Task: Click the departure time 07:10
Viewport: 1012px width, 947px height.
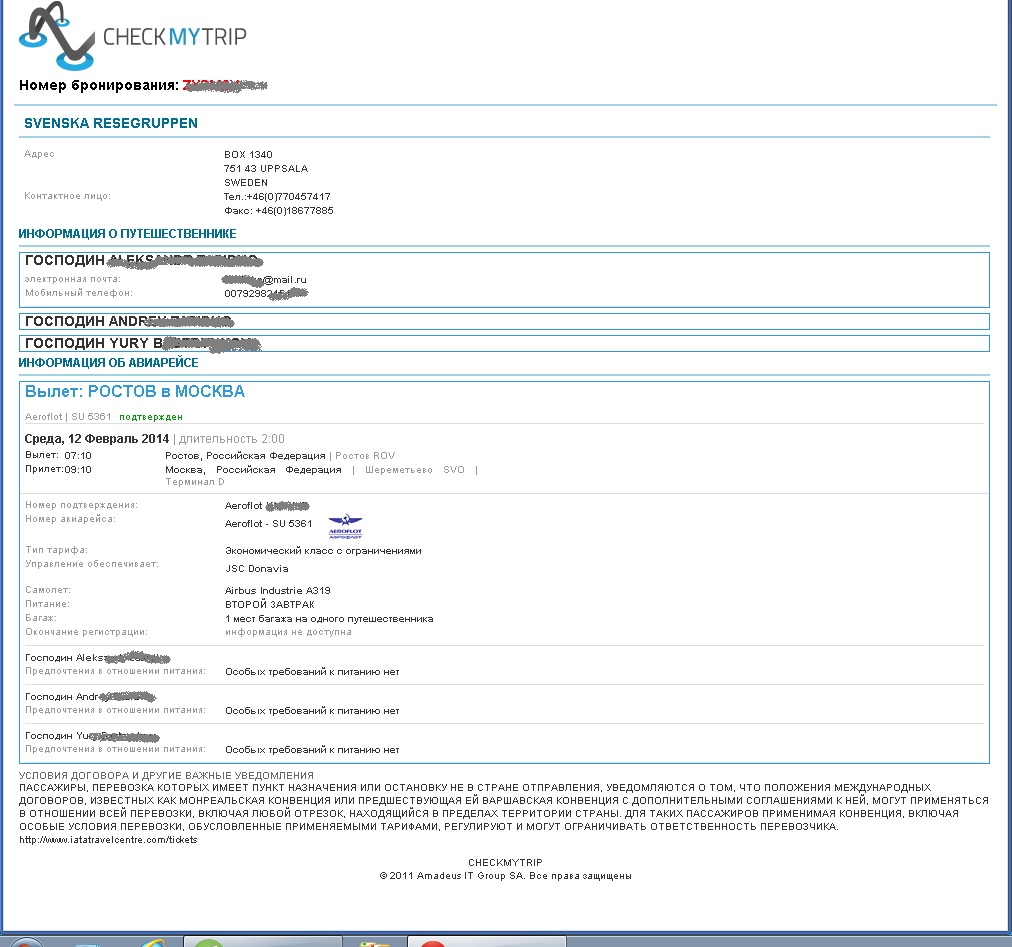Action: click(x=78, y=456)
